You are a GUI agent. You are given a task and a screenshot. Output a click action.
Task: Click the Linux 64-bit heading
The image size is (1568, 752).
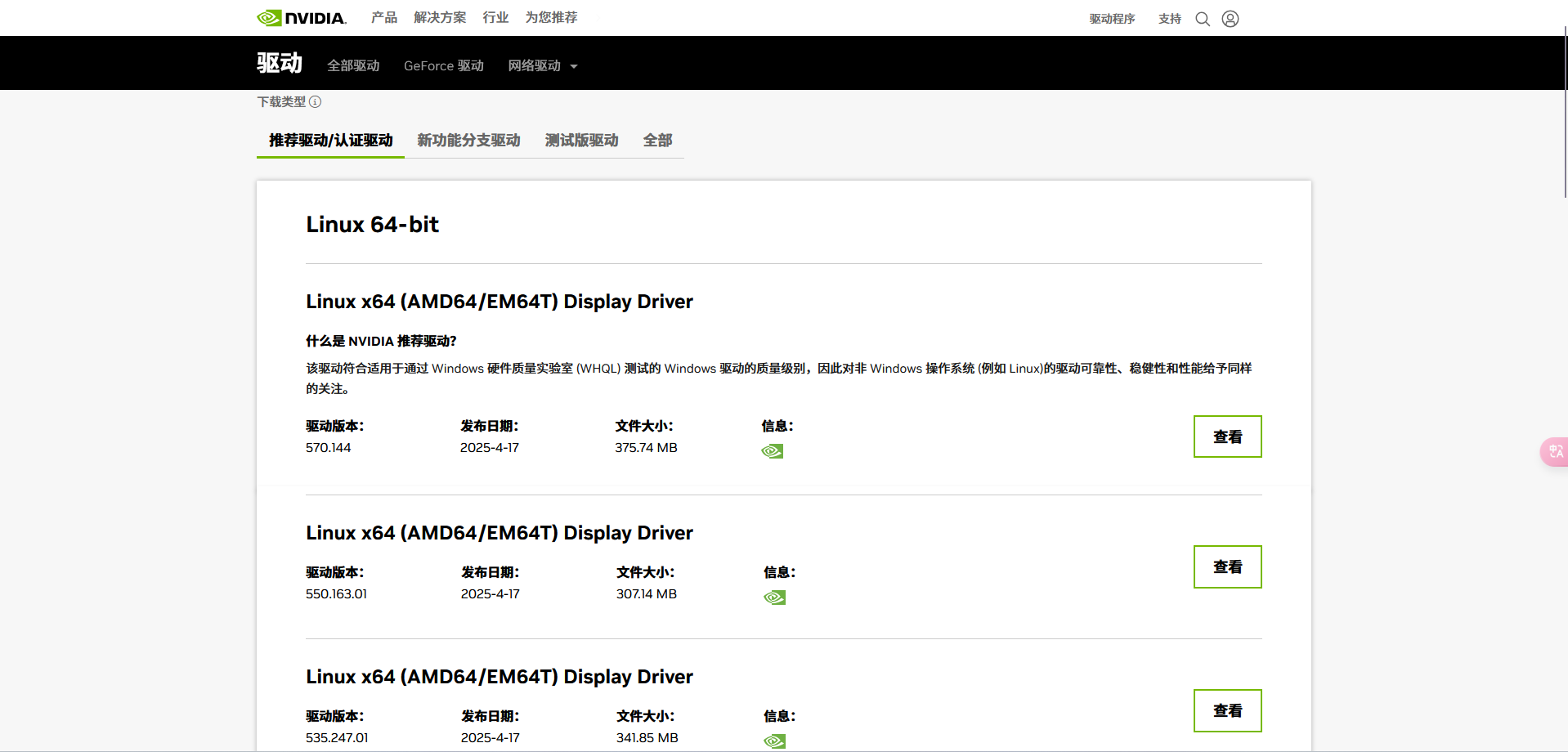pyautogui.click(x=373, y=224)
